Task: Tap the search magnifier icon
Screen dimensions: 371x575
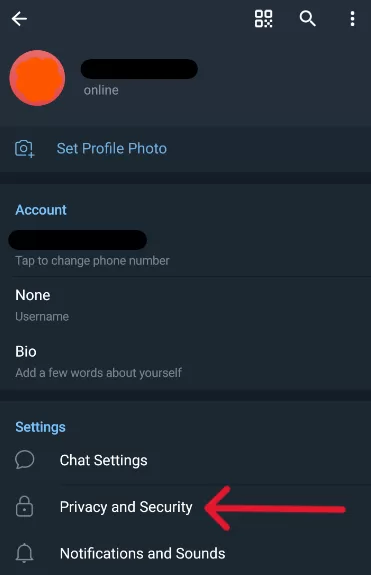Action: [x=307, y=19]
